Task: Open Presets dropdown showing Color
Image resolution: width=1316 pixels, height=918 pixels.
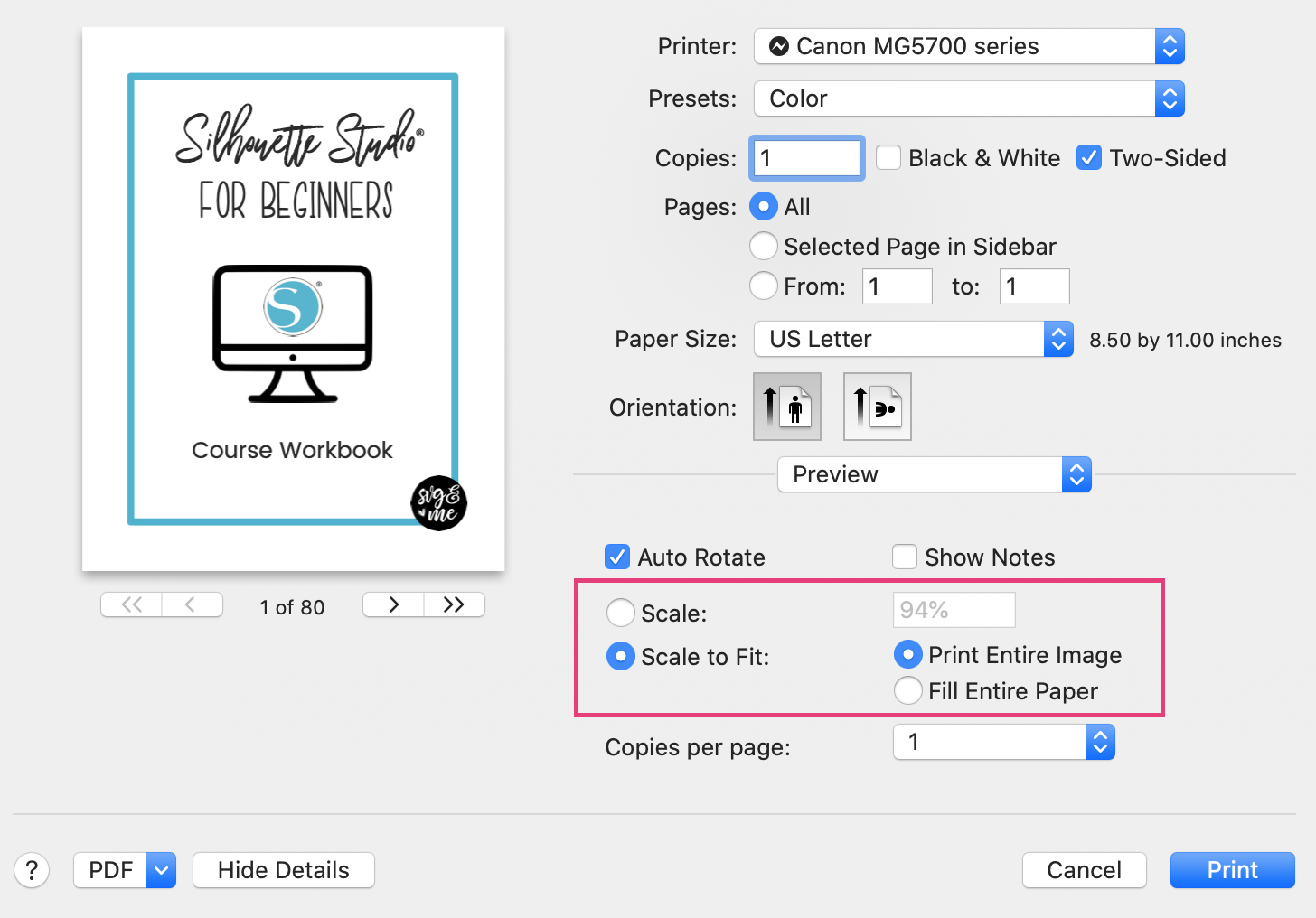Action: coord(969,98)
